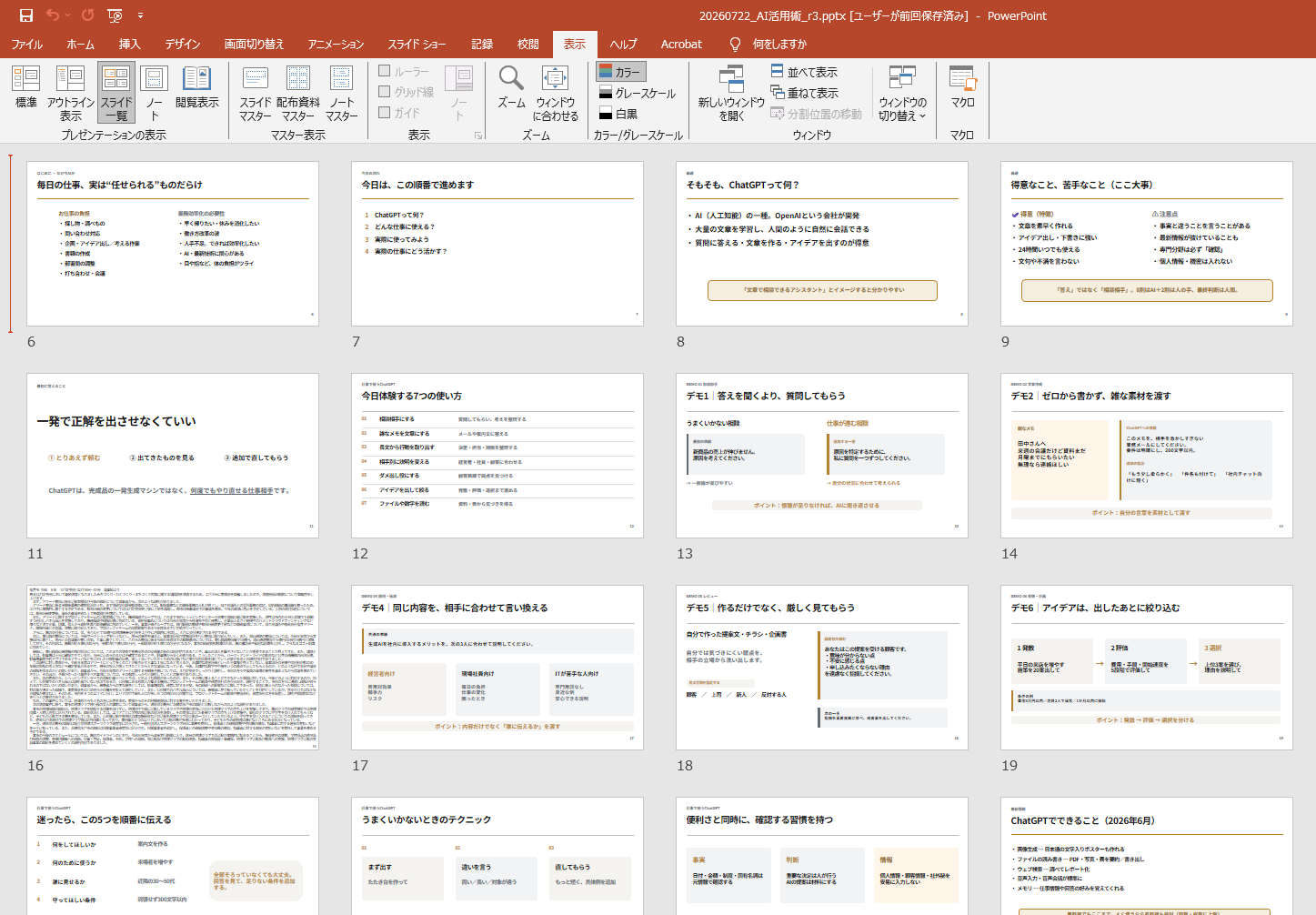Open the 挿入 ribbon tab
This screenshot has width=1316, height=915.
(x=129, y=44)
